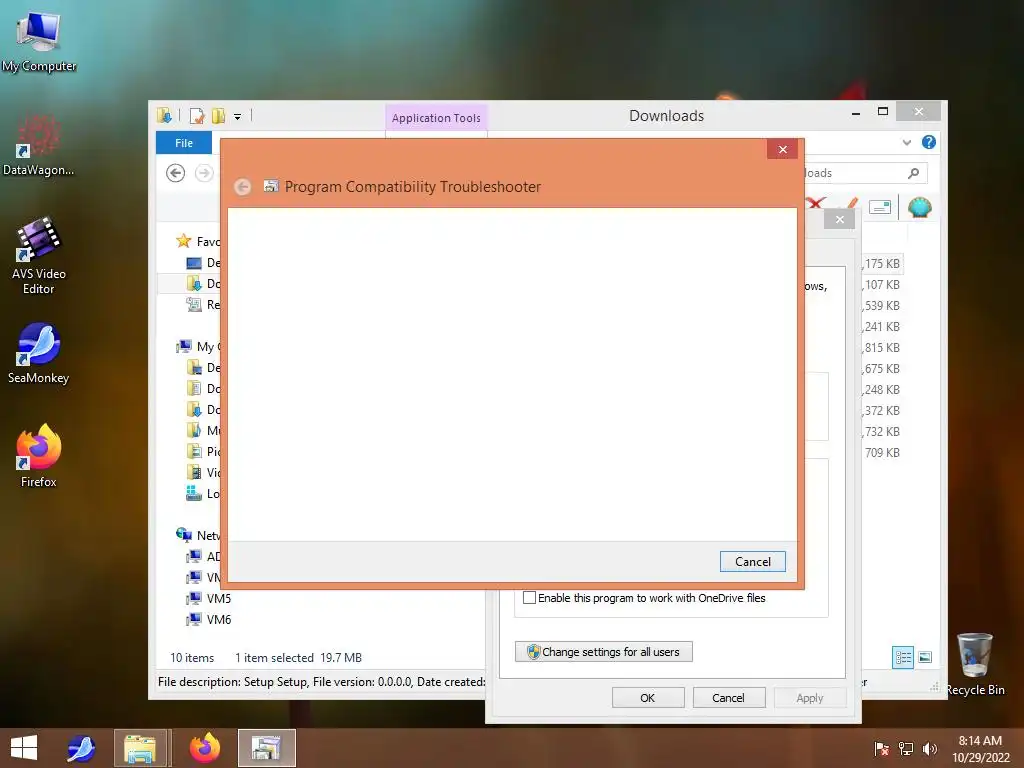Viewport: 1024px width, 768px height.
Task: Click New folder quick access icon
Action: pos(218,116)
